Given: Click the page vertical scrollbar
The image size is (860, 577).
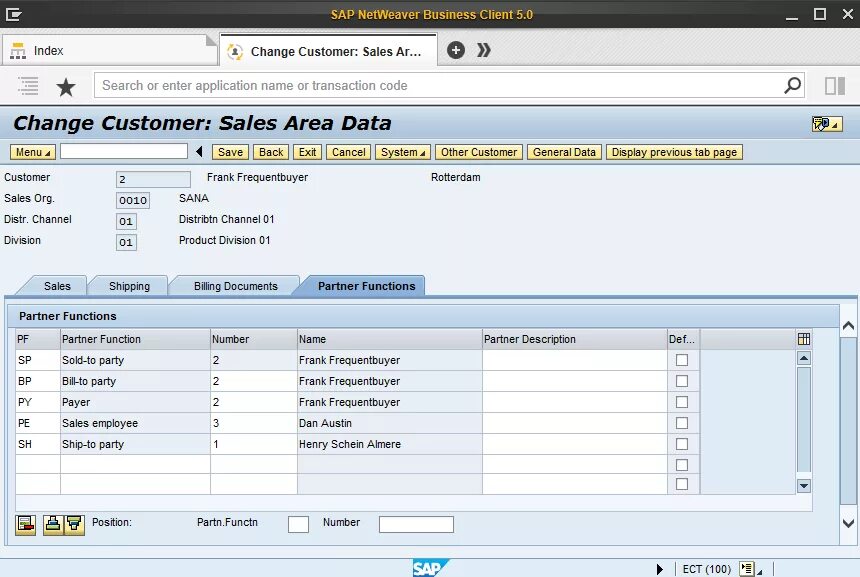Looking at the screenshot, I should (848, 421).
